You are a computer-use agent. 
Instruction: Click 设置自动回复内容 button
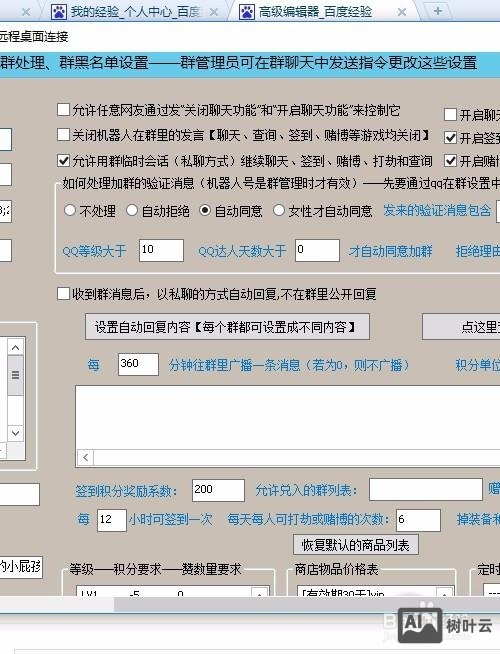[x=227, y=327]
